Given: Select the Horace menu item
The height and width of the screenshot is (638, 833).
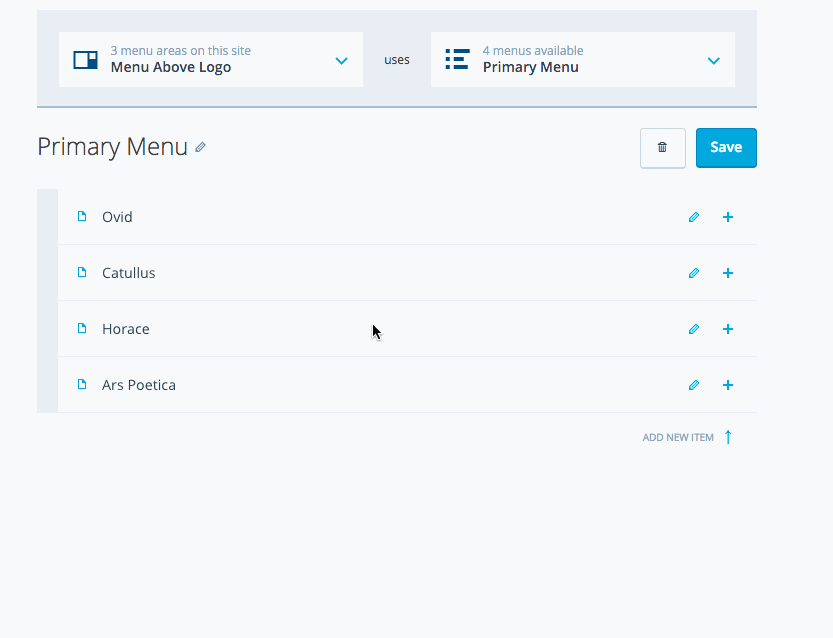Looking at the screenshot, I should click(x=407, y=329).
